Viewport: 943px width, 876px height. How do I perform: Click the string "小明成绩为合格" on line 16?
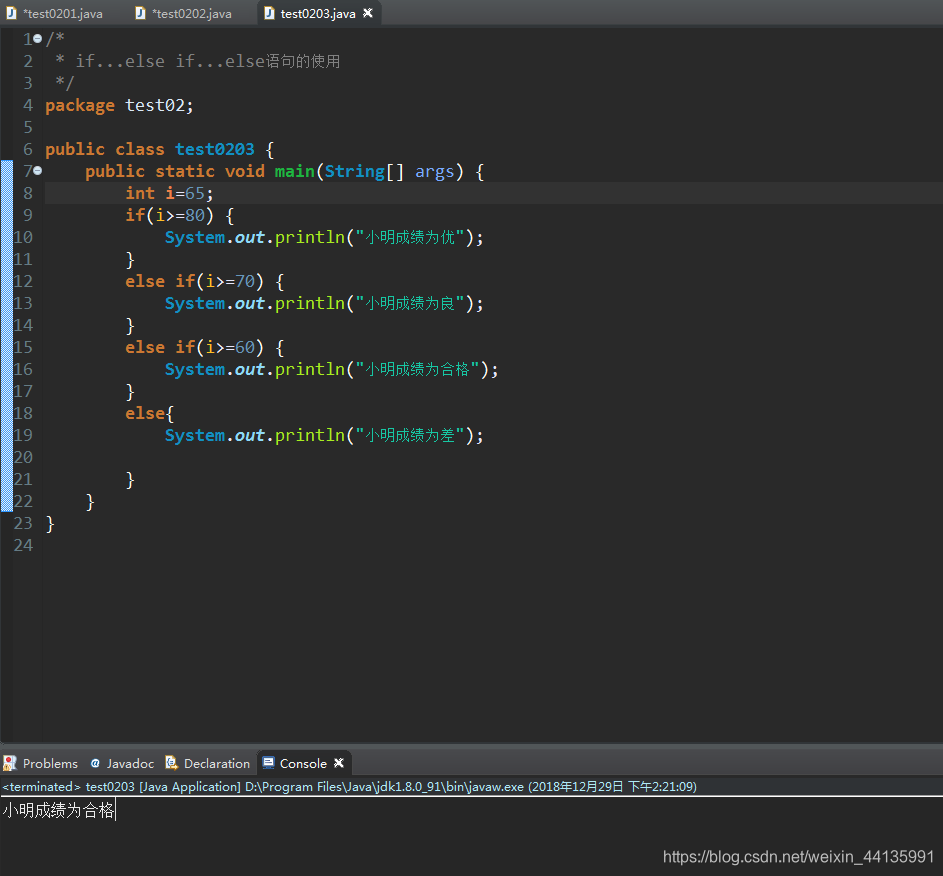tap(417, 369)
